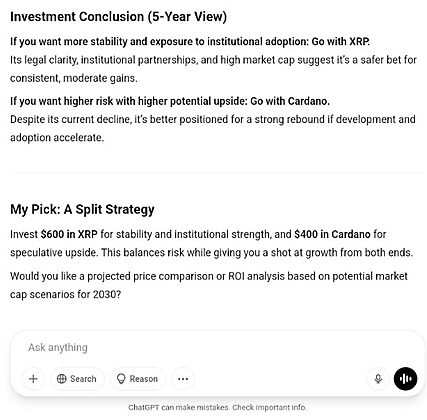Focus the Ask anything input field
The height and width of the screenshot is (420, 427).
[x=213, y=347]
